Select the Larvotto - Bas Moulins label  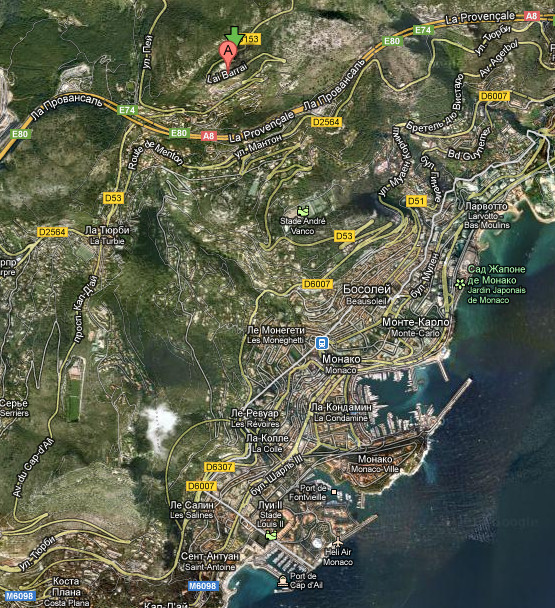487,215
